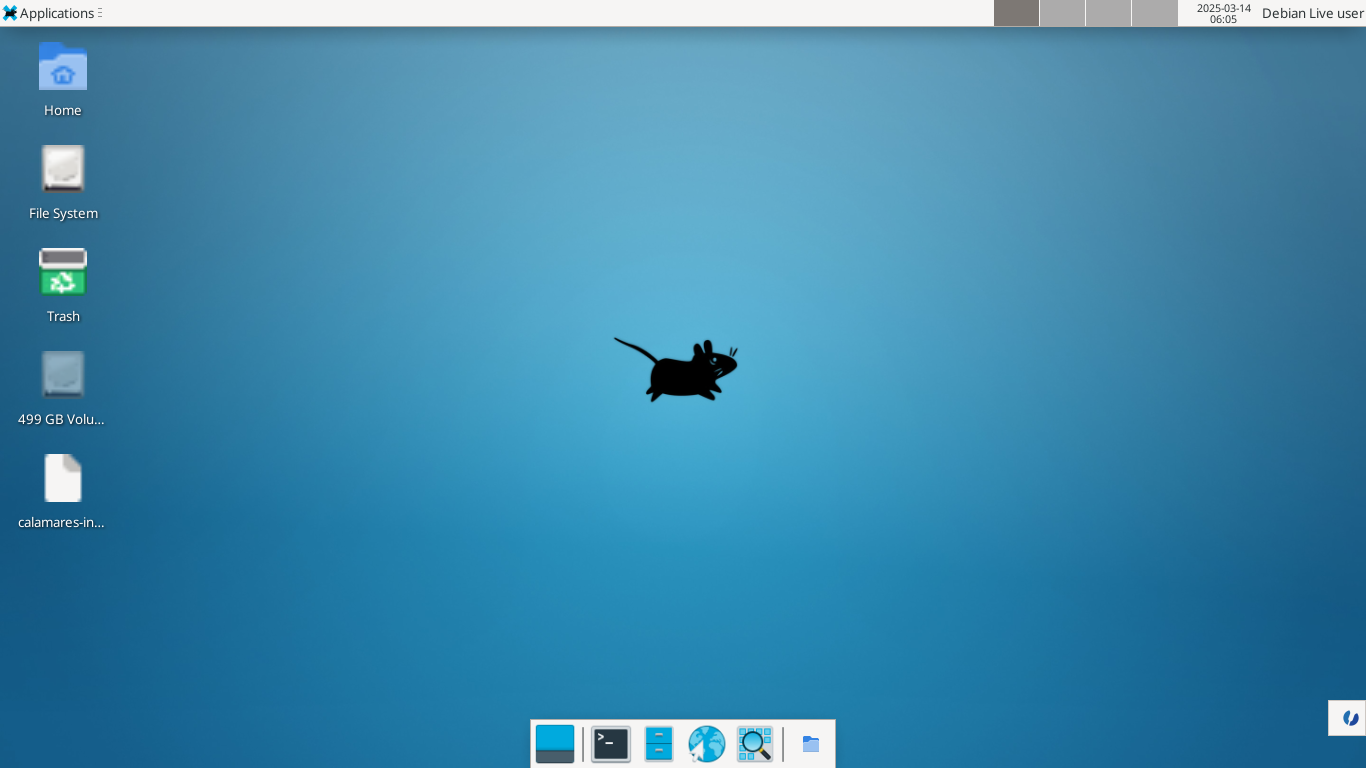Switch to the first workspace in the switcher

point(1016,13)
